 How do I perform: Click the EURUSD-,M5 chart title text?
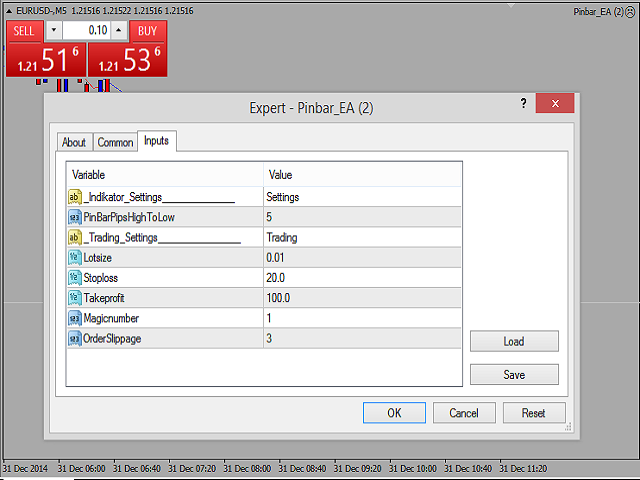click(x=41, y=11)
